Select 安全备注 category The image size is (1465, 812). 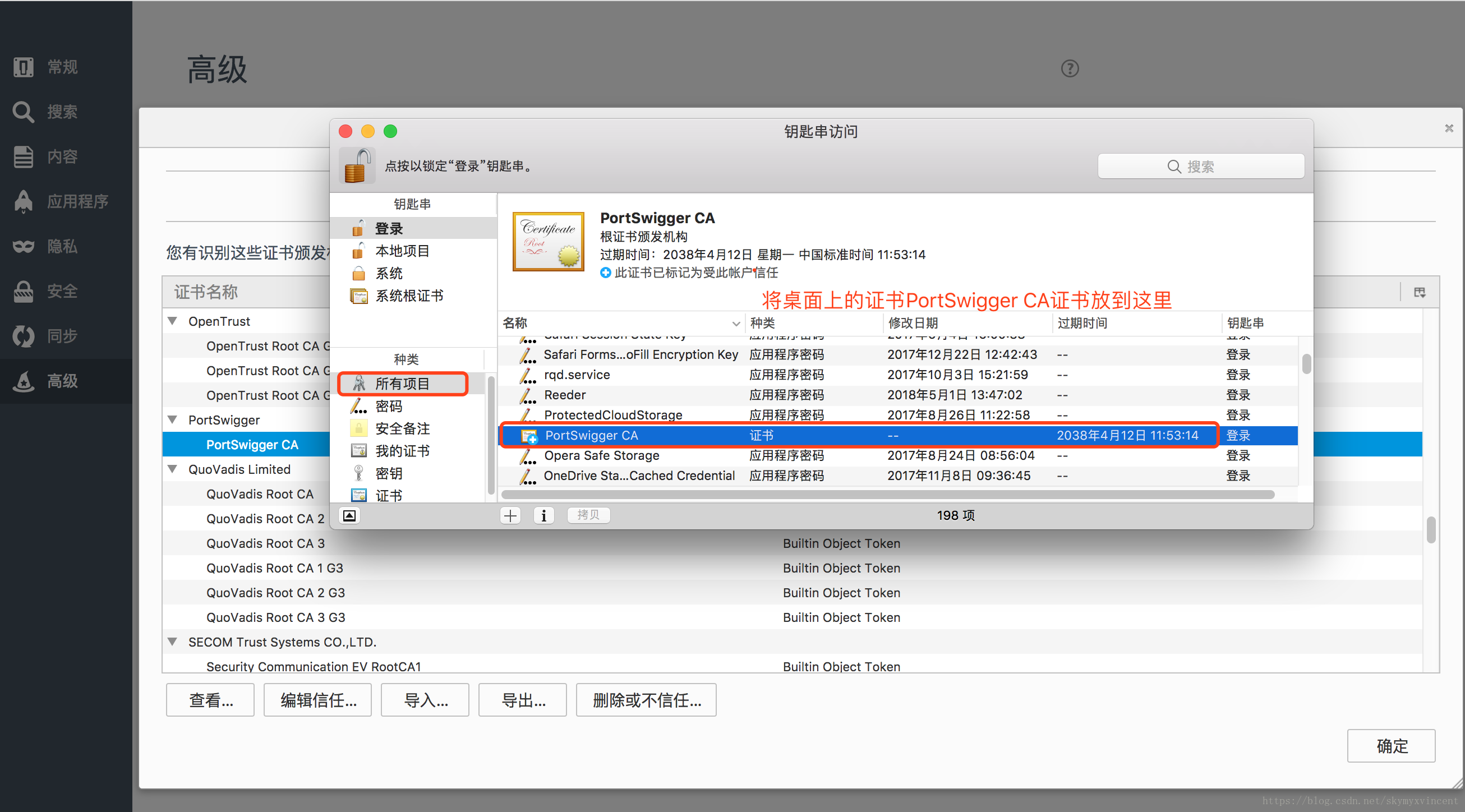(x=408, y=428)
